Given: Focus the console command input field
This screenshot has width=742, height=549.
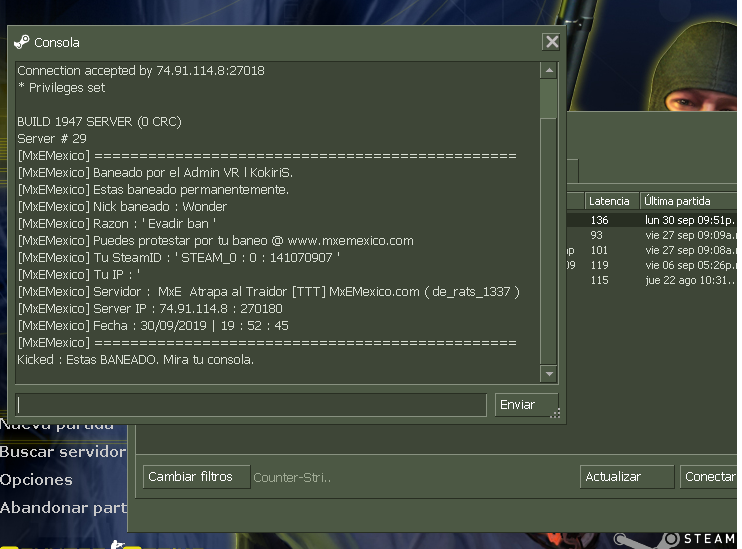Looking at the screenshot, I should click(251, 405).
